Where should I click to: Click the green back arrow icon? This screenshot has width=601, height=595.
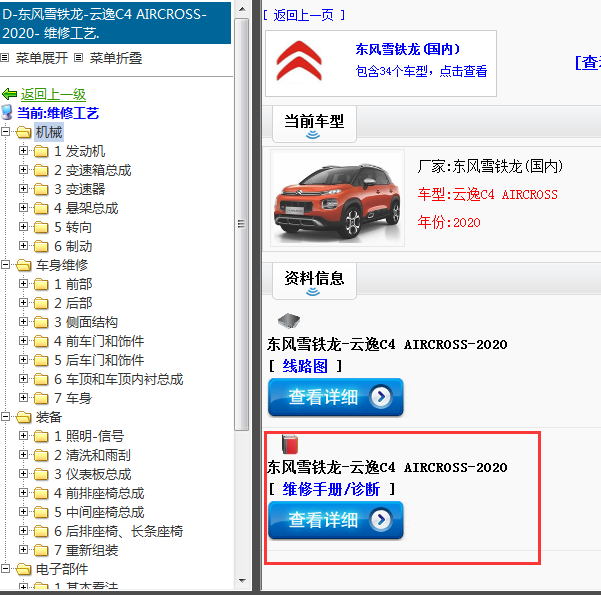(9, 94)
